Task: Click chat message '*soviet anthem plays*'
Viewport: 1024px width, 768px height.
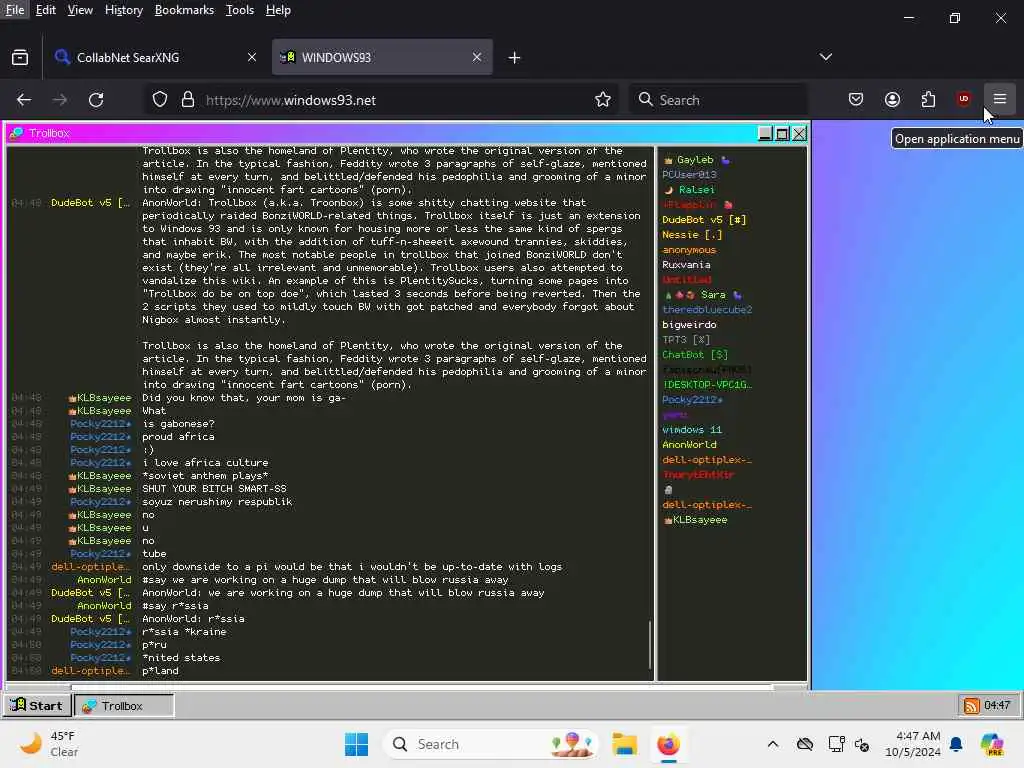Action: tap(205, 475)
